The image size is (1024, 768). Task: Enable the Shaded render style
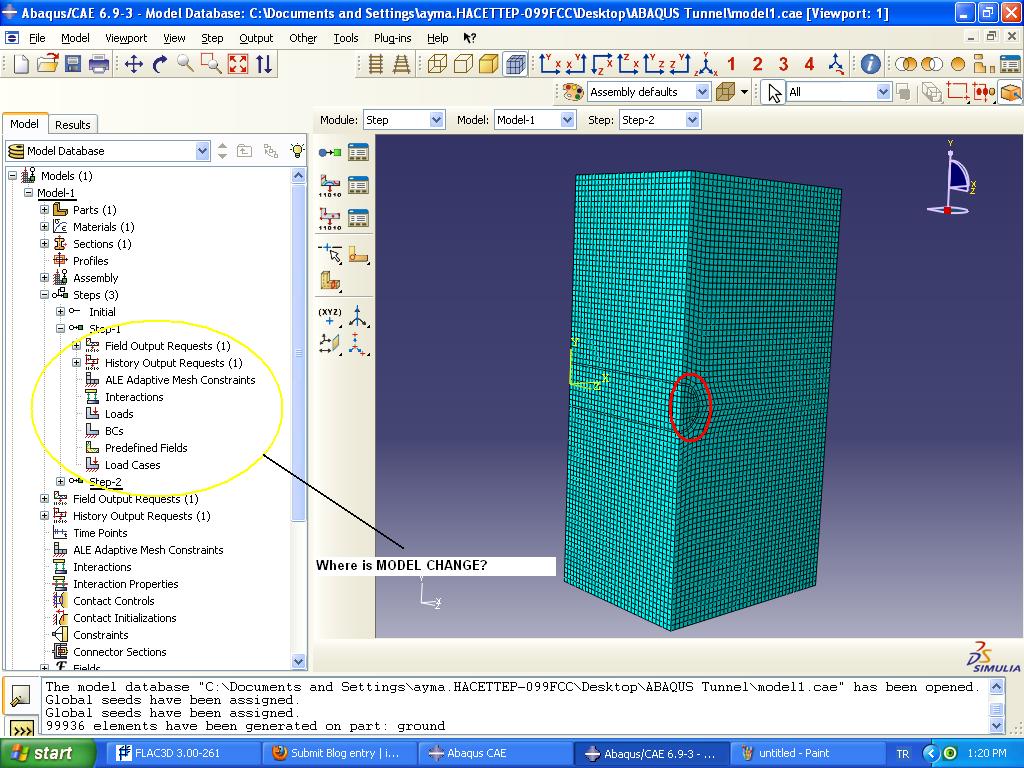pyautogui.click(x=489, y=64)
